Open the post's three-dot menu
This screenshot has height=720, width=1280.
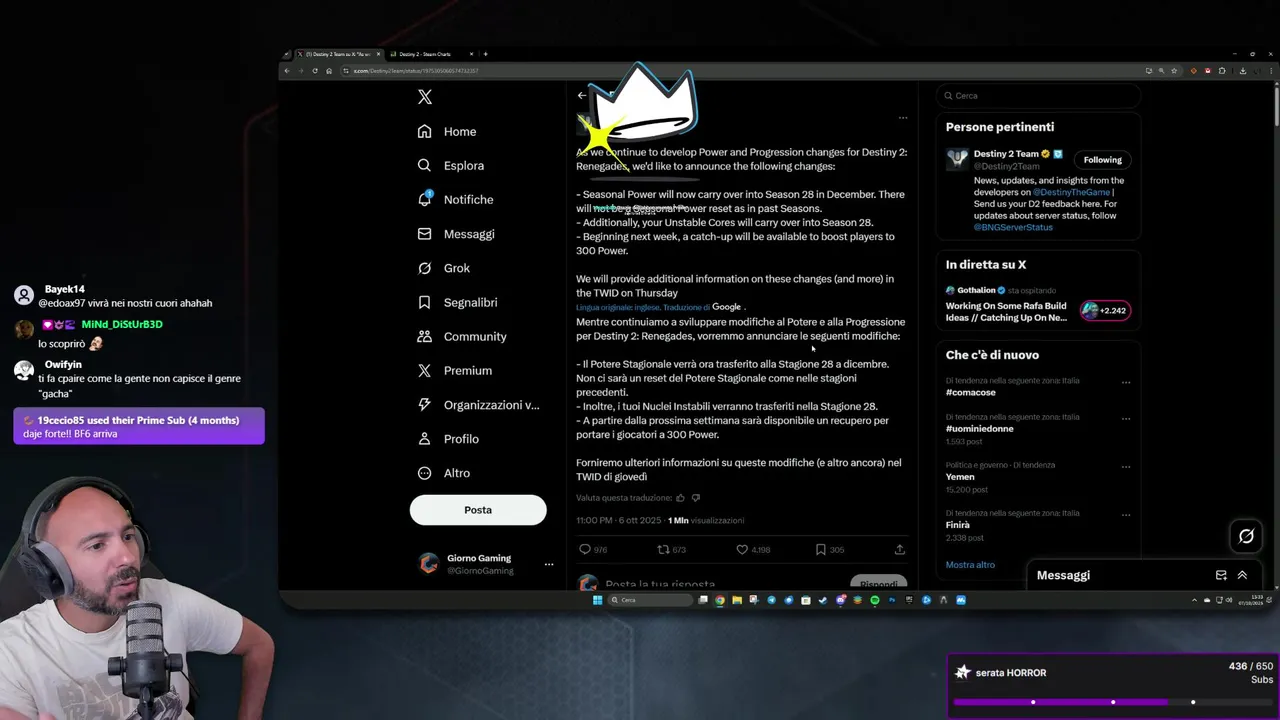tap(902, 118)
